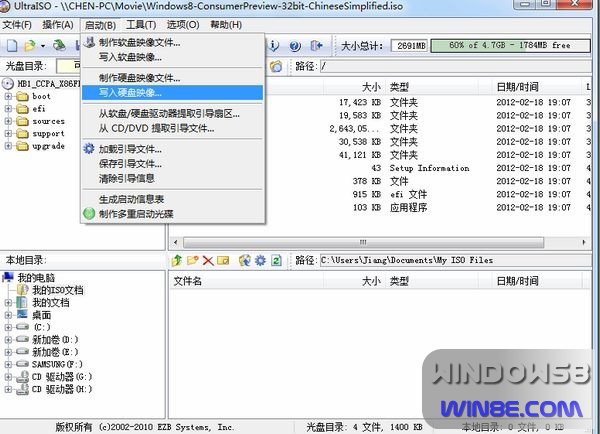Image resolution: width=600 pixels, height=434 pixels.
Task: Select CD 驱动器 (G:) drive
Action: tap(62, 377)
